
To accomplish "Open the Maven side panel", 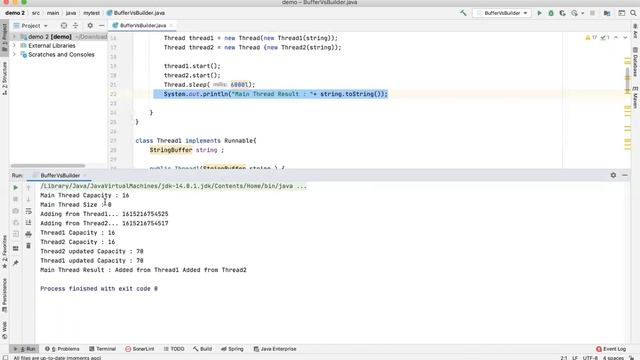I will 635,97.
